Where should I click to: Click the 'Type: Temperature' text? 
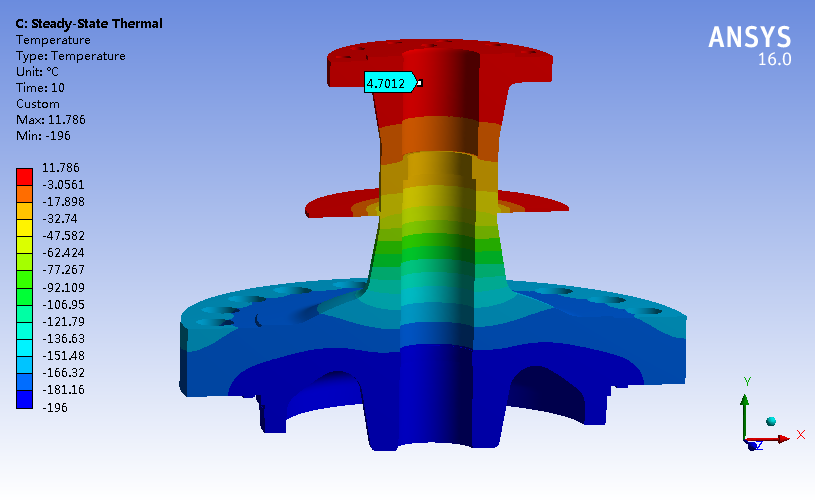[71, 56]
